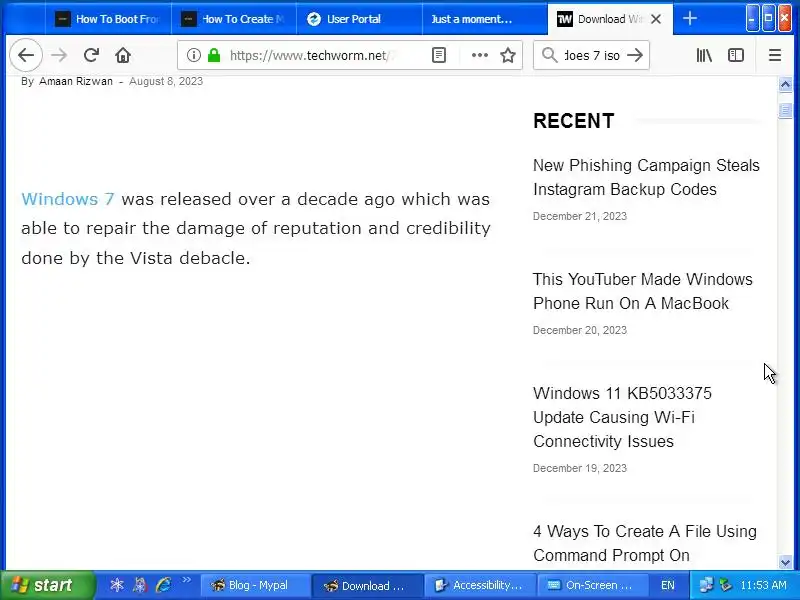Image resolution: width=800 pixels, height=600 pixels.
Task: Open the browser home page
Action: tap(123, 55)
